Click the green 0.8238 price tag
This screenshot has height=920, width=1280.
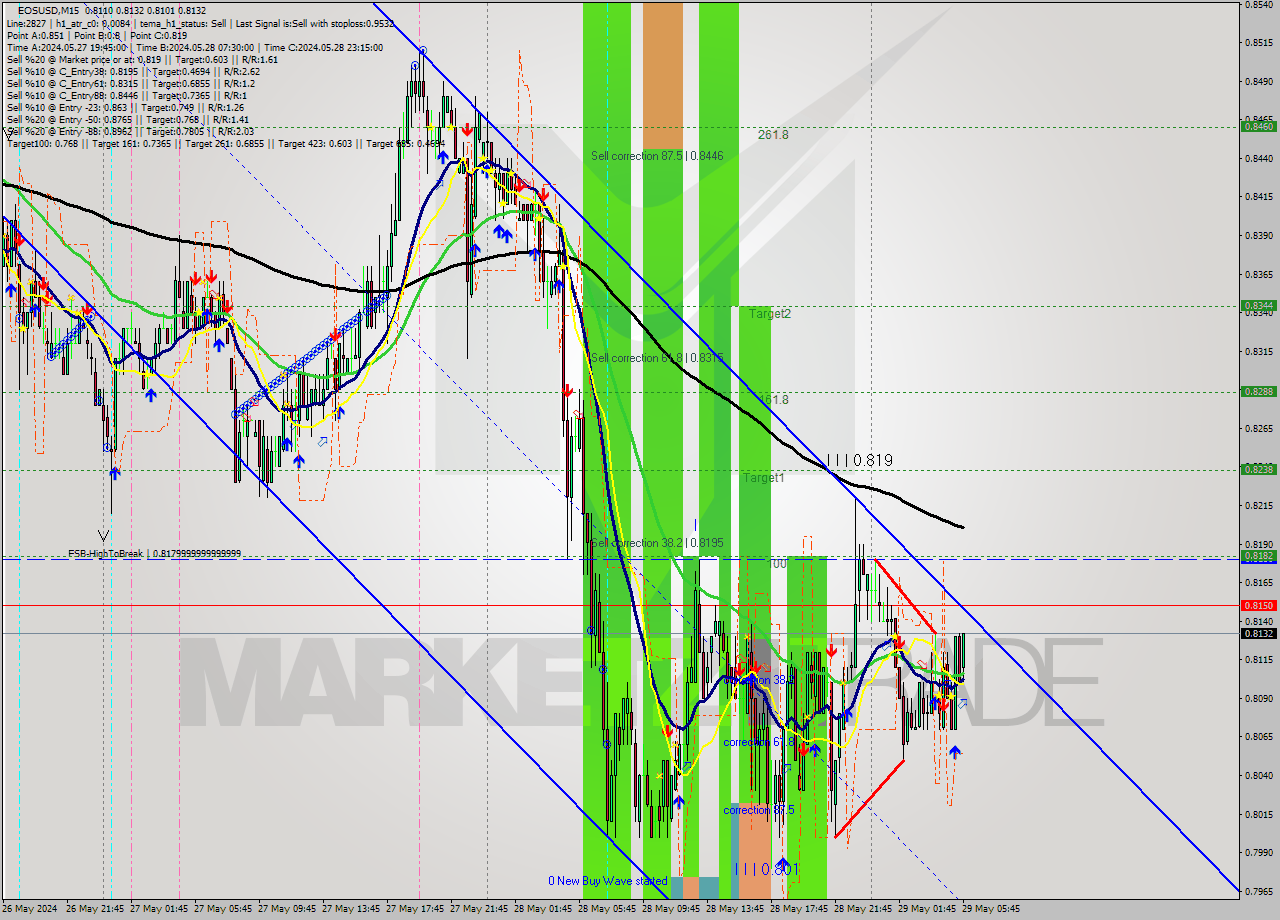point(1258,469)
